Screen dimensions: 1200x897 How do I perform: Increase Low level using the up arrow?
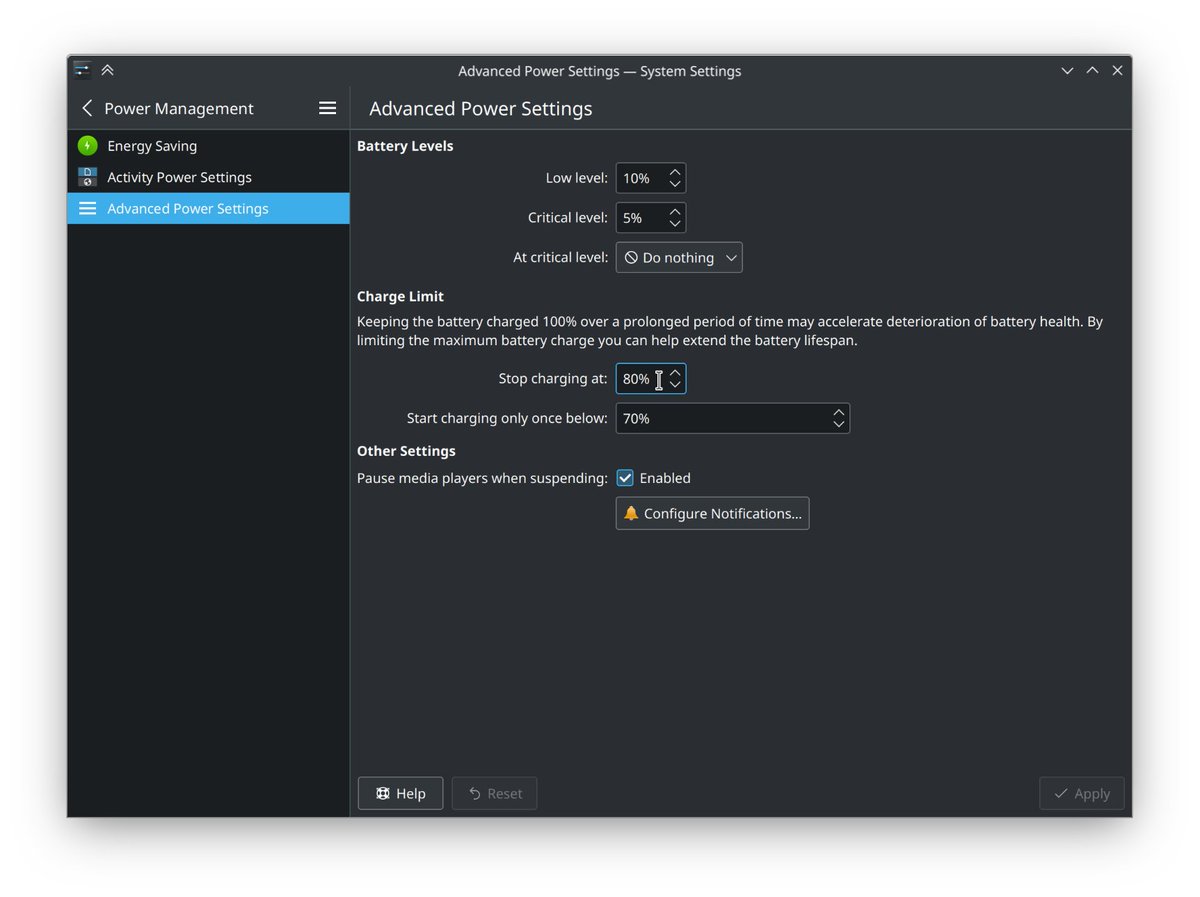pyautogui.click(x=675, y=172)
